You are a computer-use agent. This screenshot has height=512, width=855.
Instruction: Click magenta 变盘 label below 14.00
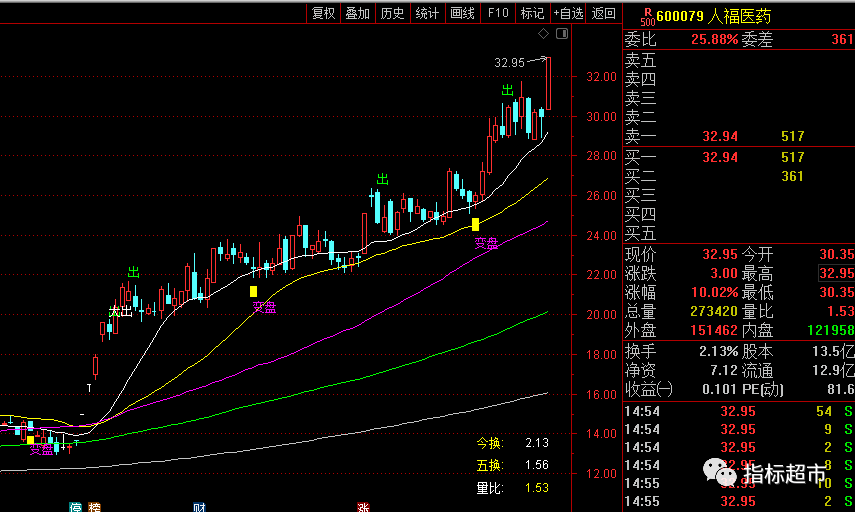click(41, 450)
